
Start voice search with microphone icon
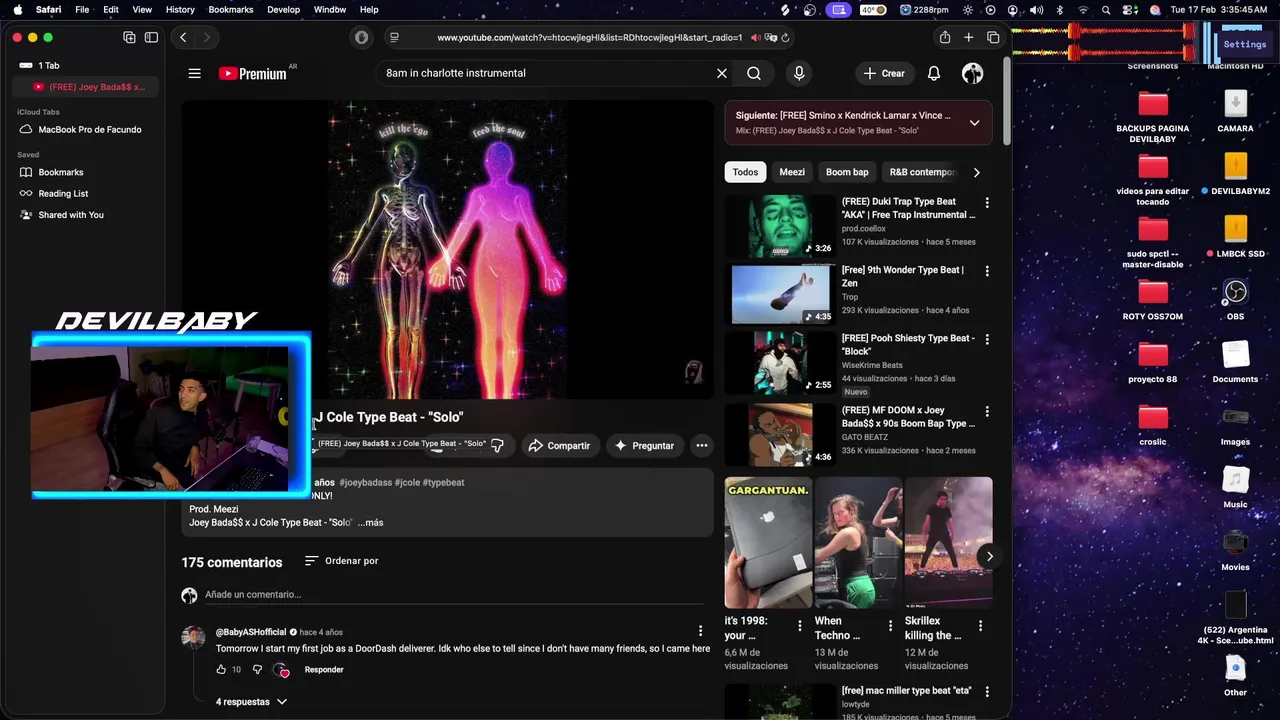coord(799,73)
